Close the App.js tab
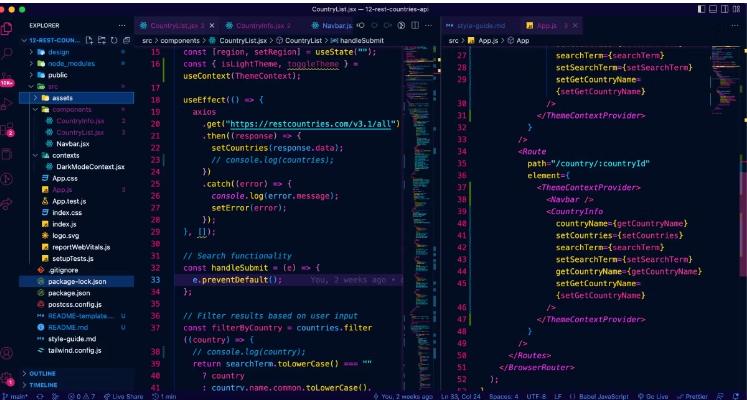This screenshot has width=747, height=400. tap(575, 25)
